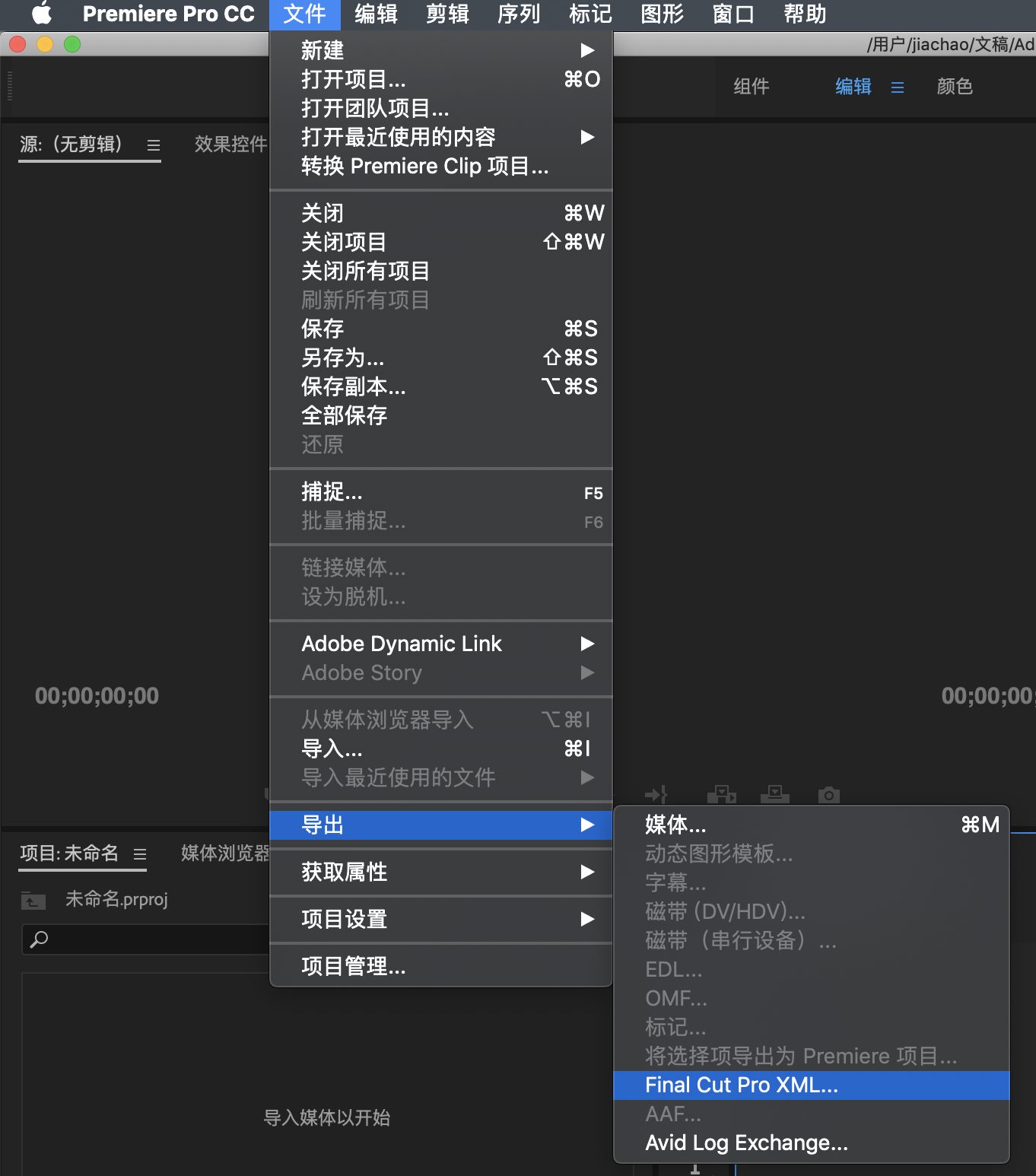The height and width of the screenshot is (1176, 1036).
Task: Choose 保存副本... menu item
Action: coord(441,386)
